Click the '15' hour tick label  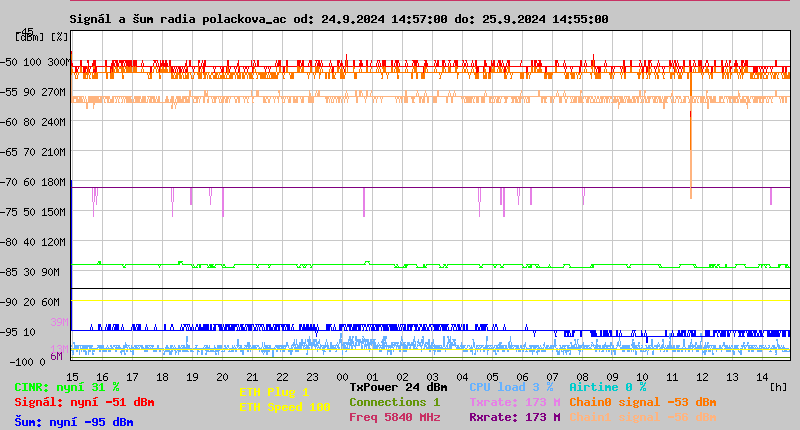click(72, 377)
